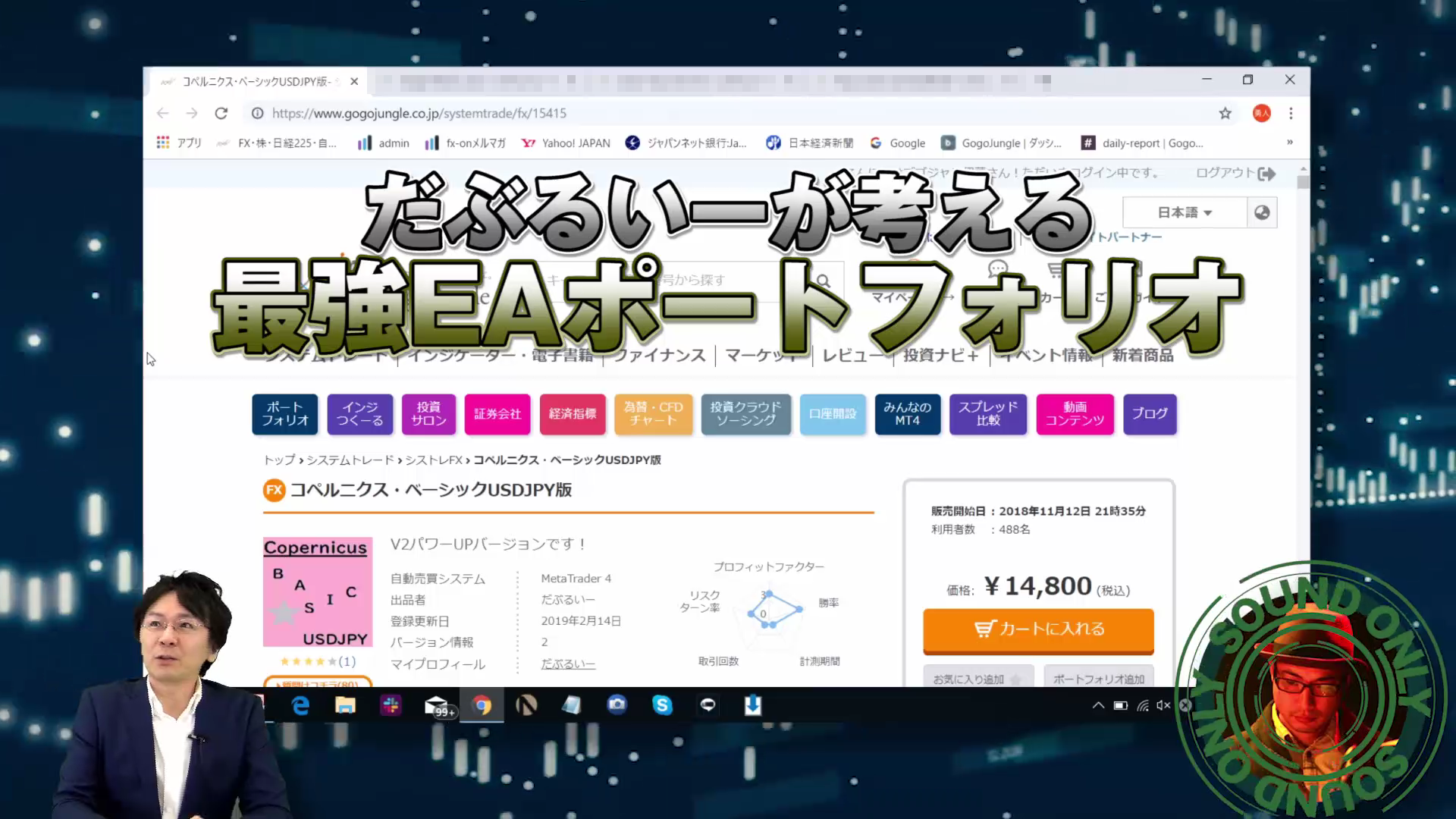Open the システムトレード breadcrumb link
Image resolution: width=1456 pixels, height=819 pixels.
coord(350,460)
